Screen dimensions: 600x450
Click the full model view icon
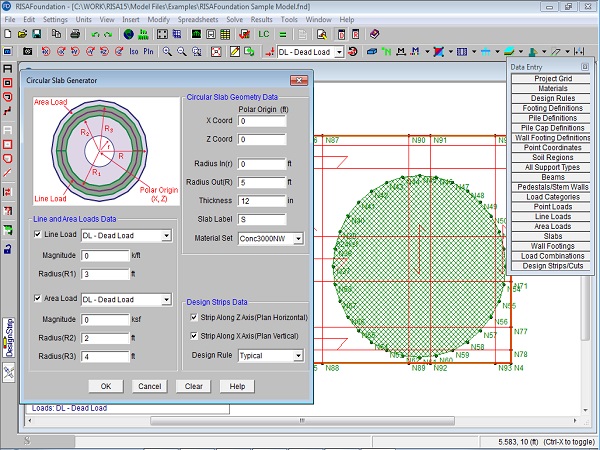[x=216, y=51]
